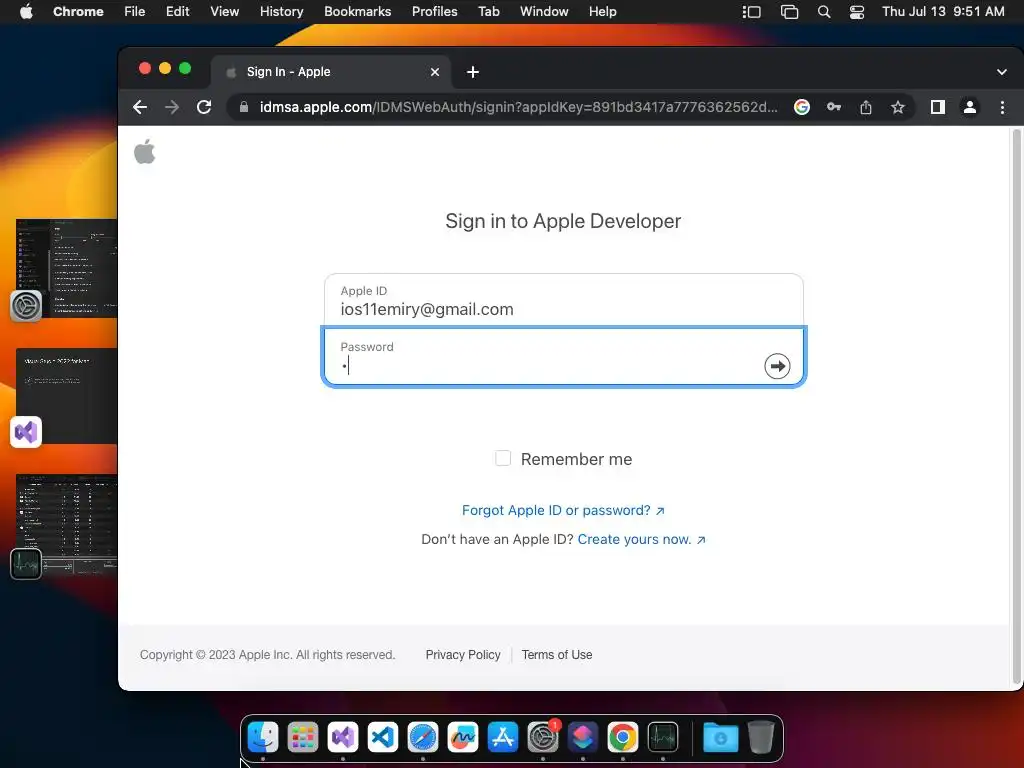The height and width of the screenshot is (768, 1024).
Task: Open the View menu
Action: click(x=225, y=12)
